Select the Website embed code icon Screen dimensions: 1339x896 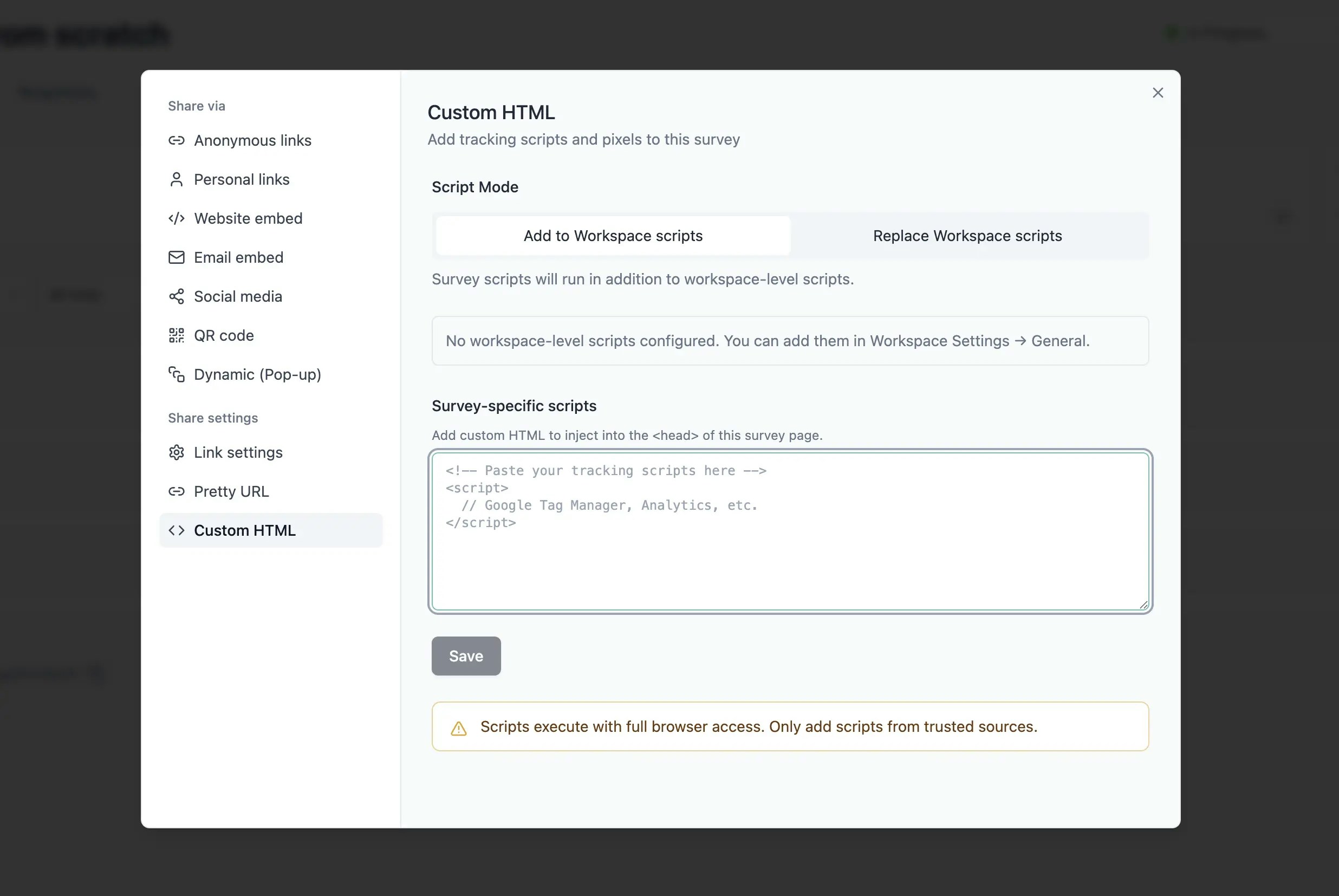[x=176, y=218]
